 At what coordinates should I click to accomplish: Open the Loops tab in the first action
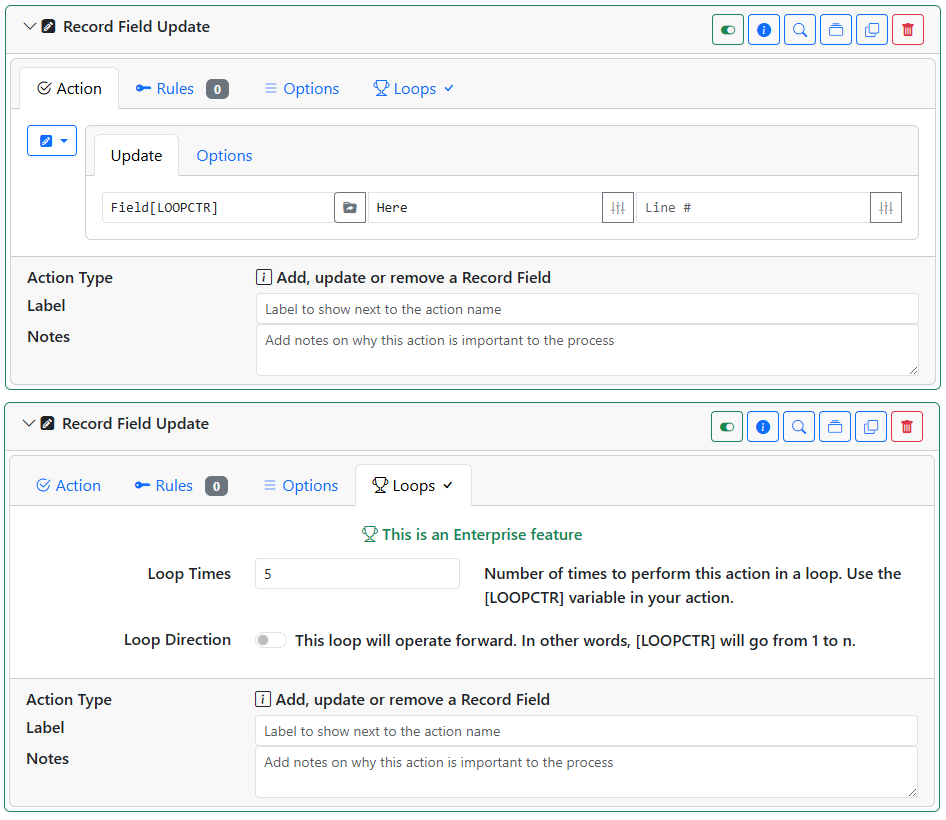point(413,89)
